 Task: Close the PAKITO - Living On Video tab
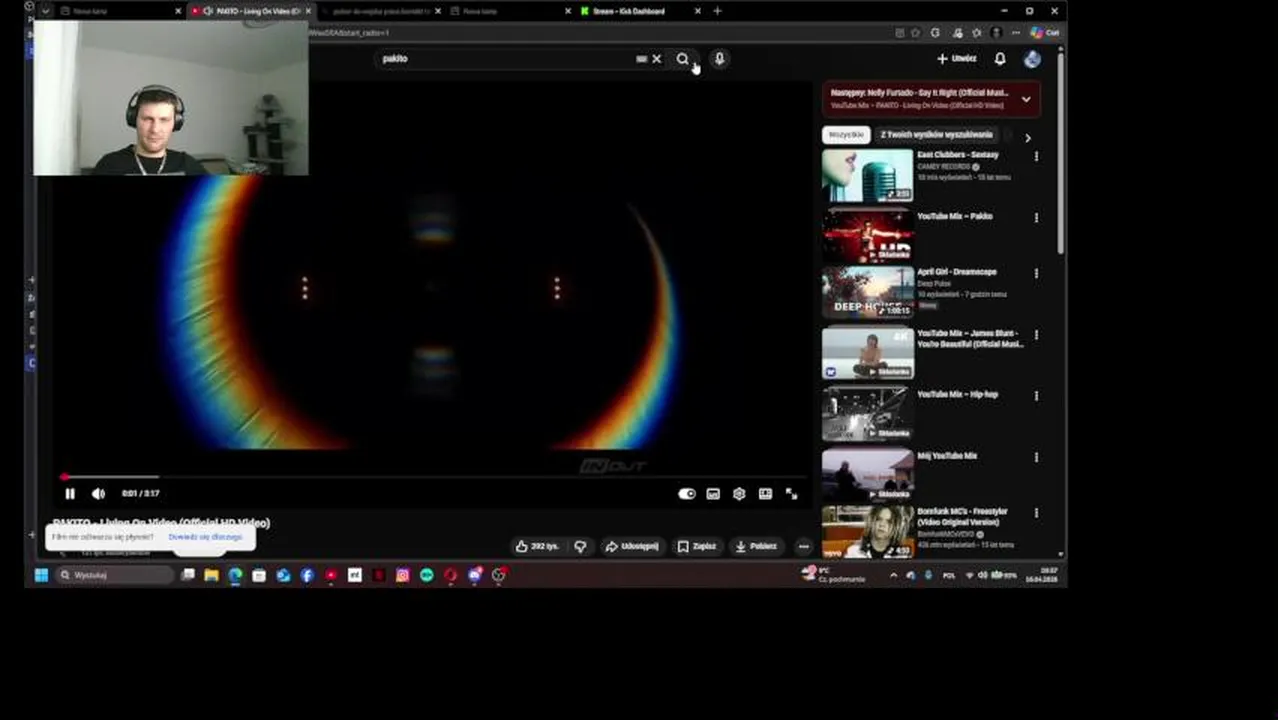pyautogui.click(x=308, y=11)
